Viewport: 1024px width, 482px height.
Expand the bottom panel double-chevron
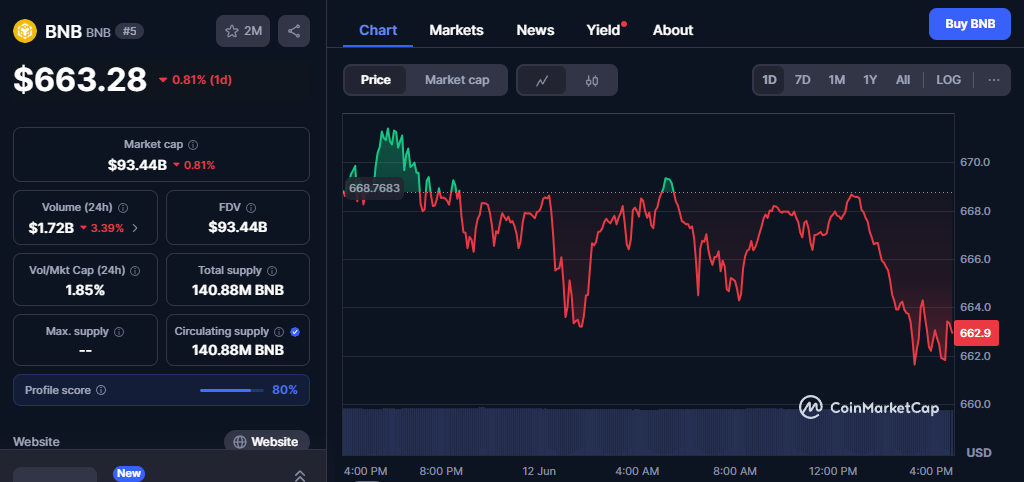[x=300, y=475]
